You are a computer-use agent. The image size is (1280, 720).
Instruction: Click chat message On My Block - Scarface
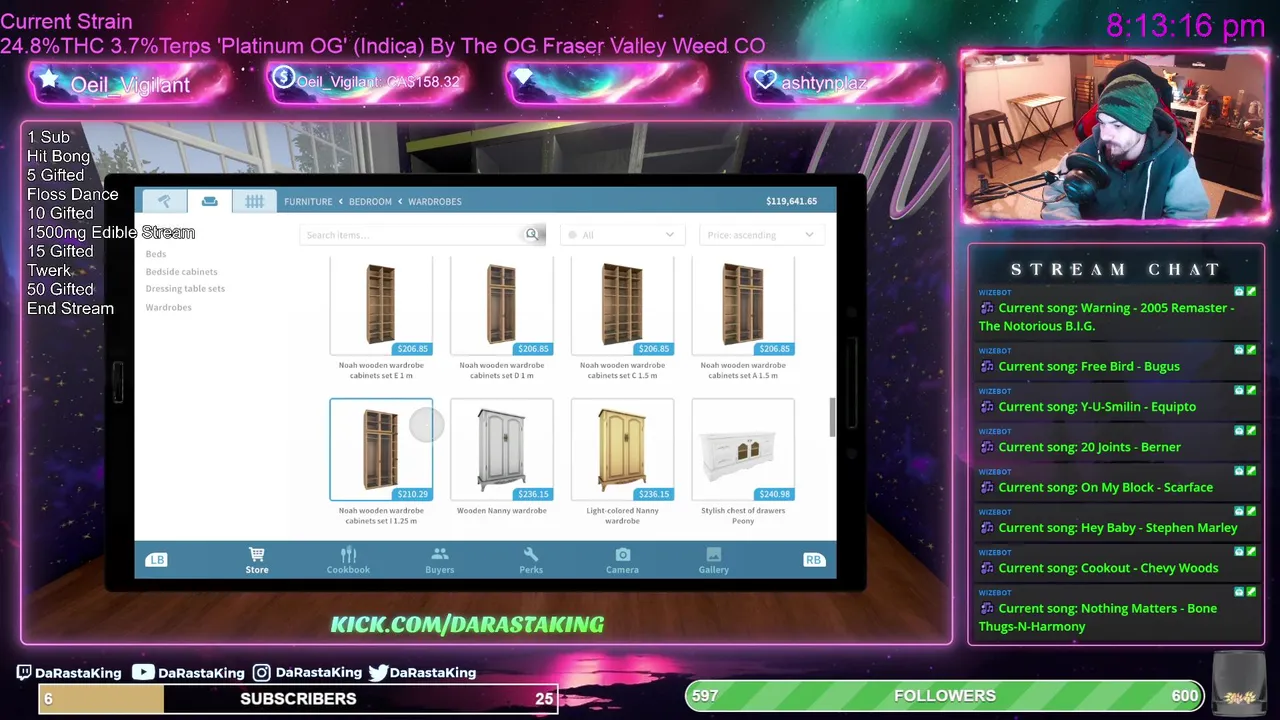[x=1105, y=487]
